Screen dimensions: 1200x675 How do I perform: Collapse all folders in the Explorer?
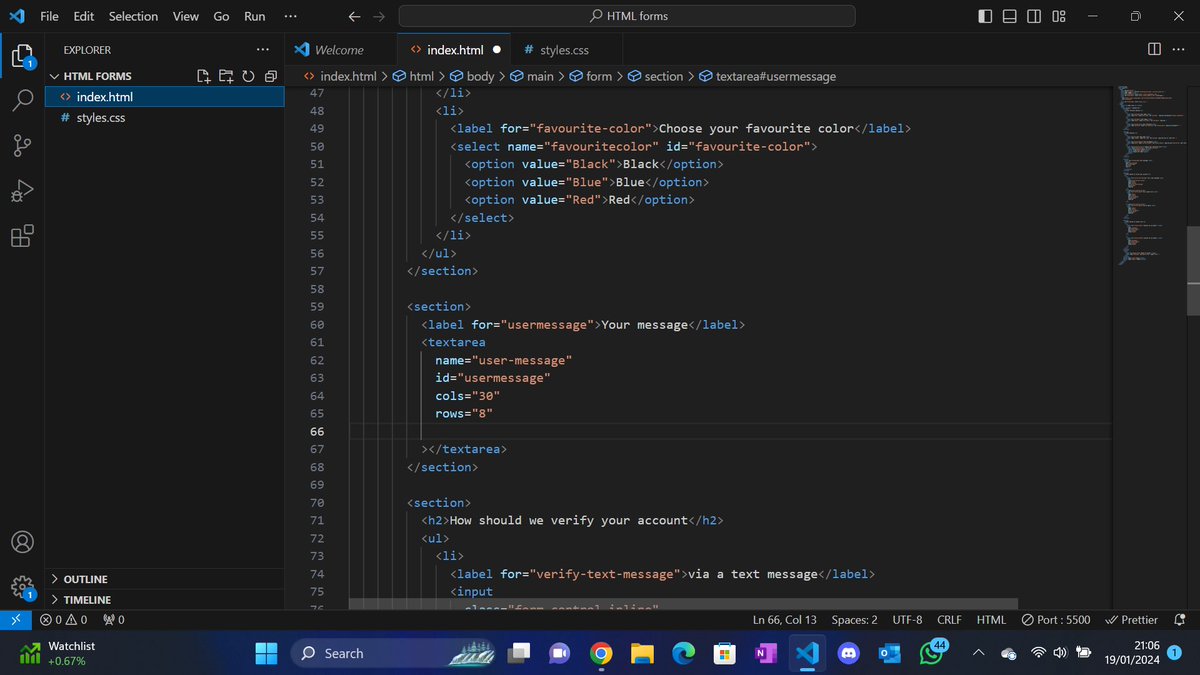coord(270,75)
